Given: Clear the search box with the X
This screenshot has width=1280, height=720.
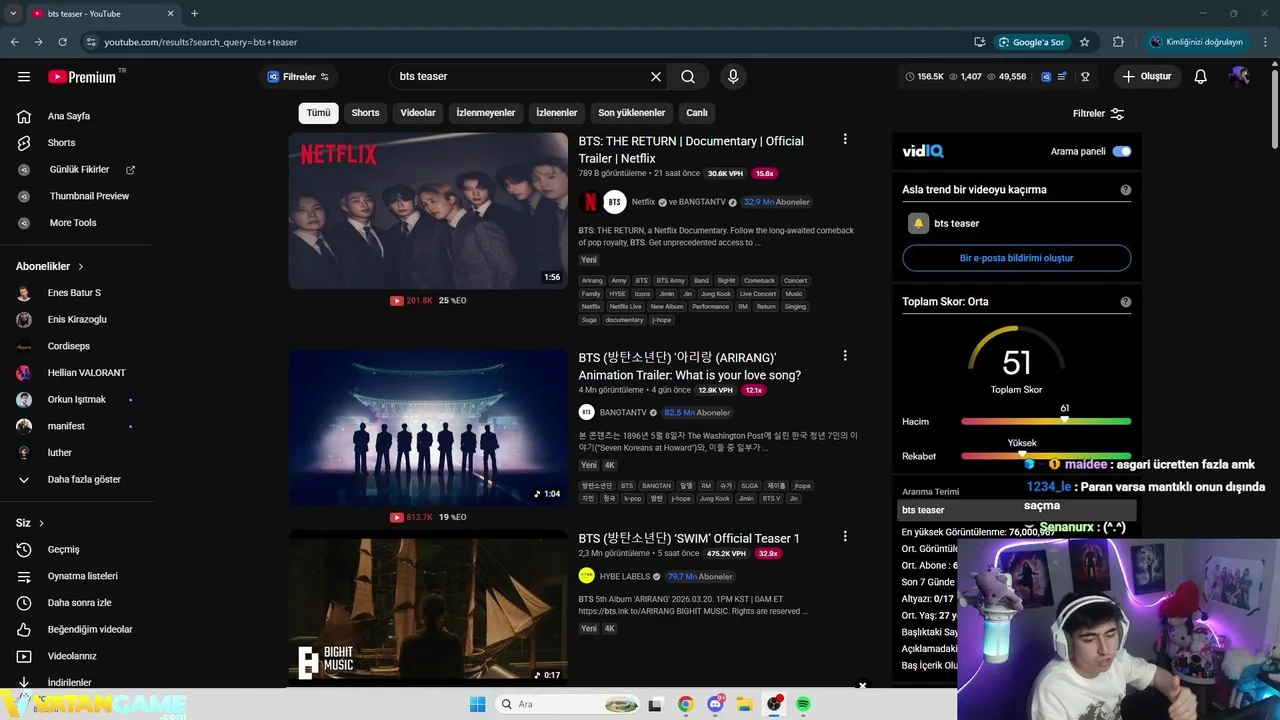Looking at the screenshot, I should [x=656, y=76].
